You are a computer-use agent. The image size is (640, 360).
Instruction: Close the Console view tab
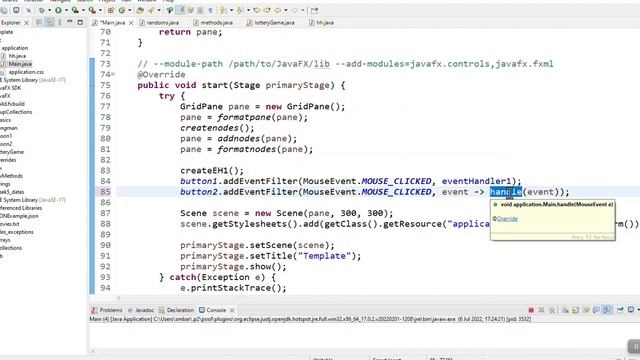pos(232,310)
